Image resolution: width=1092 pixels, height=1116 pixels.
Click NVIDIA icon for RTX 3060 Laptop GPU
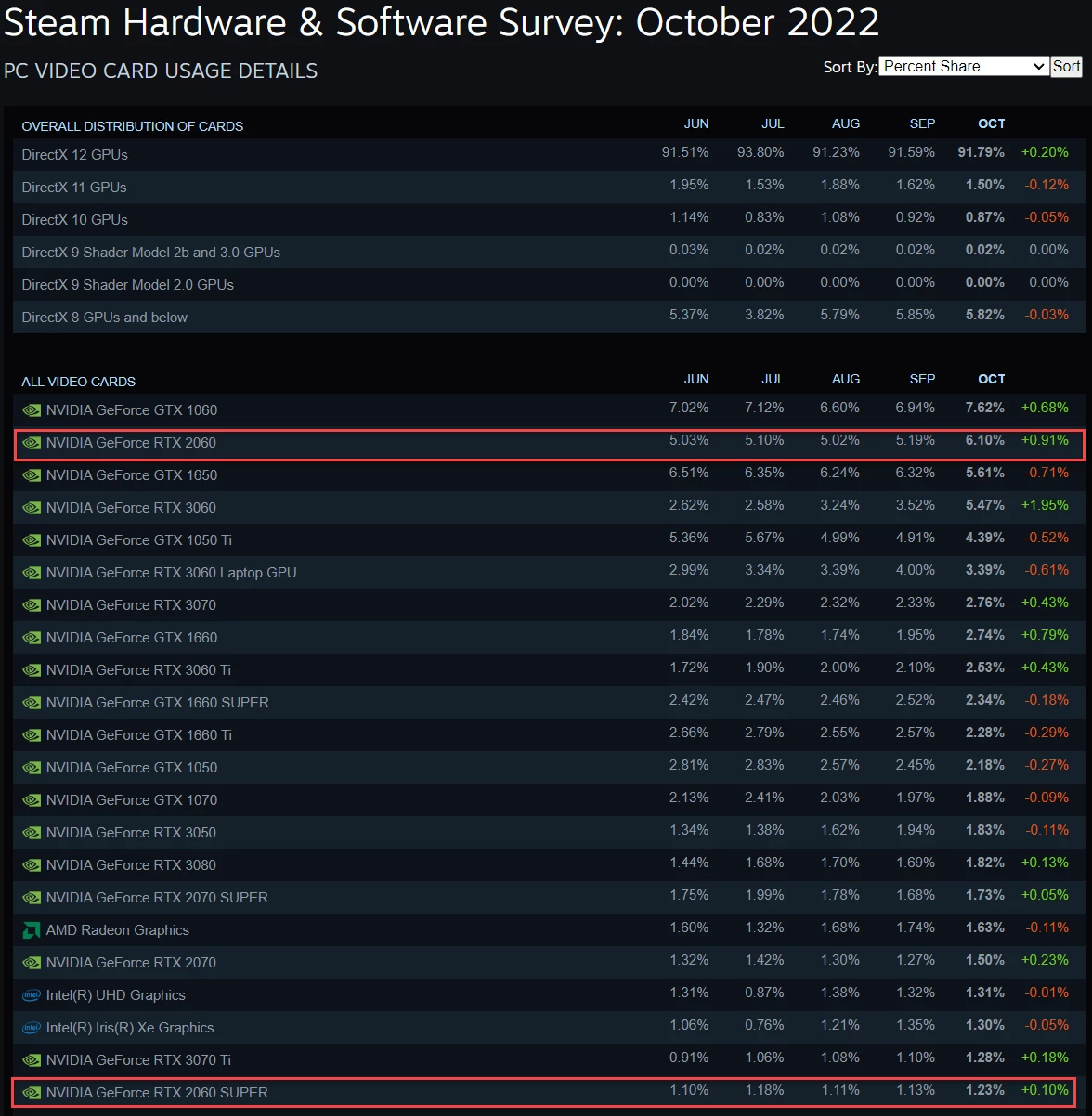32,573
